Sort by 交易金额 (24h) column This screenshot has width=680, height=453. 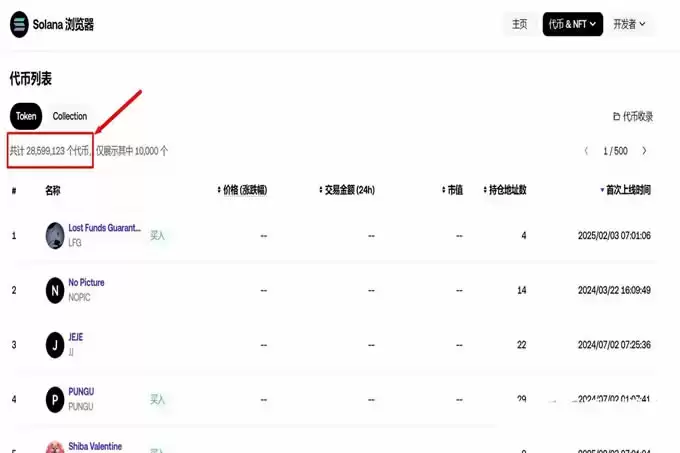pos(347,190)
